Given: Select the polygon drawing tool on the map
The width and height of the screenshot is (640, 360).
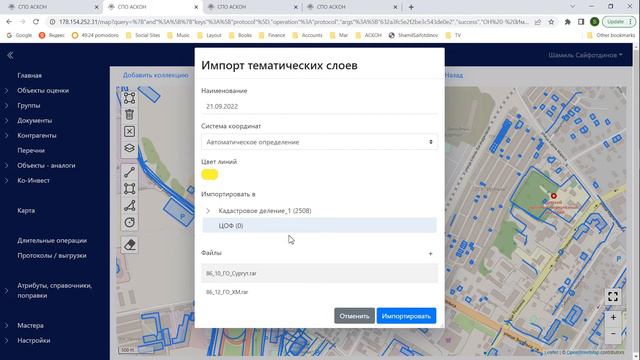Looking at the screenshot, I should pyautogui.click(x=129, y=206).
